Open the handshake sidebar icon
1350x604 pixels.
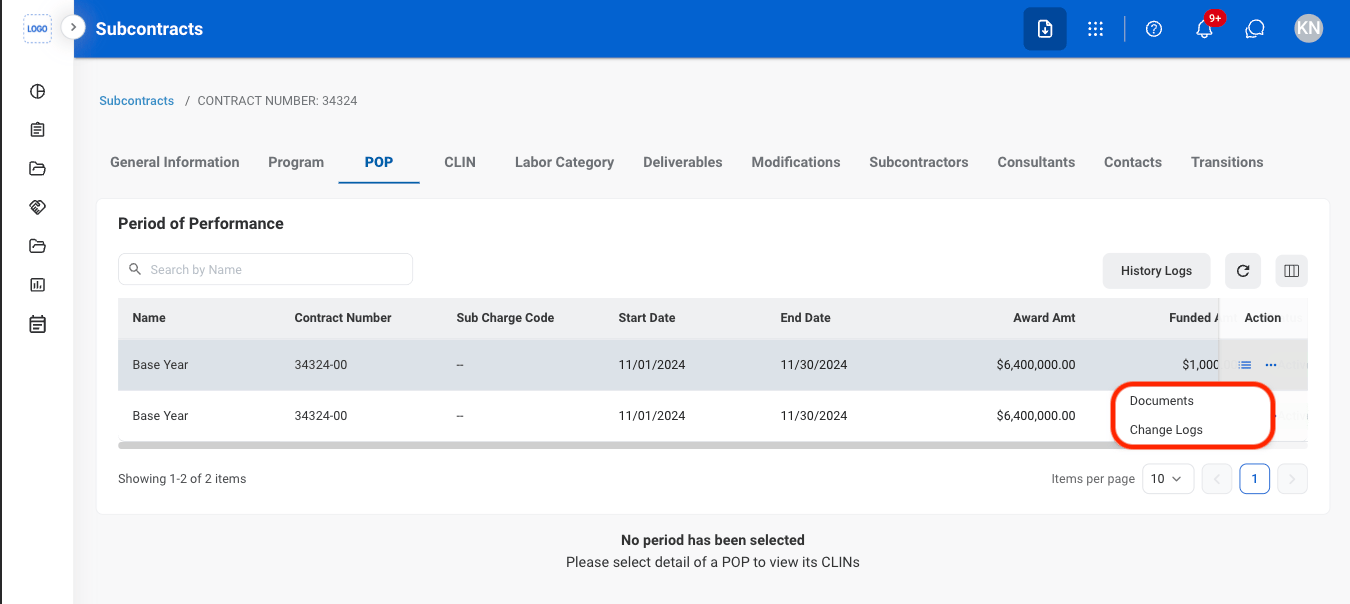37,207
